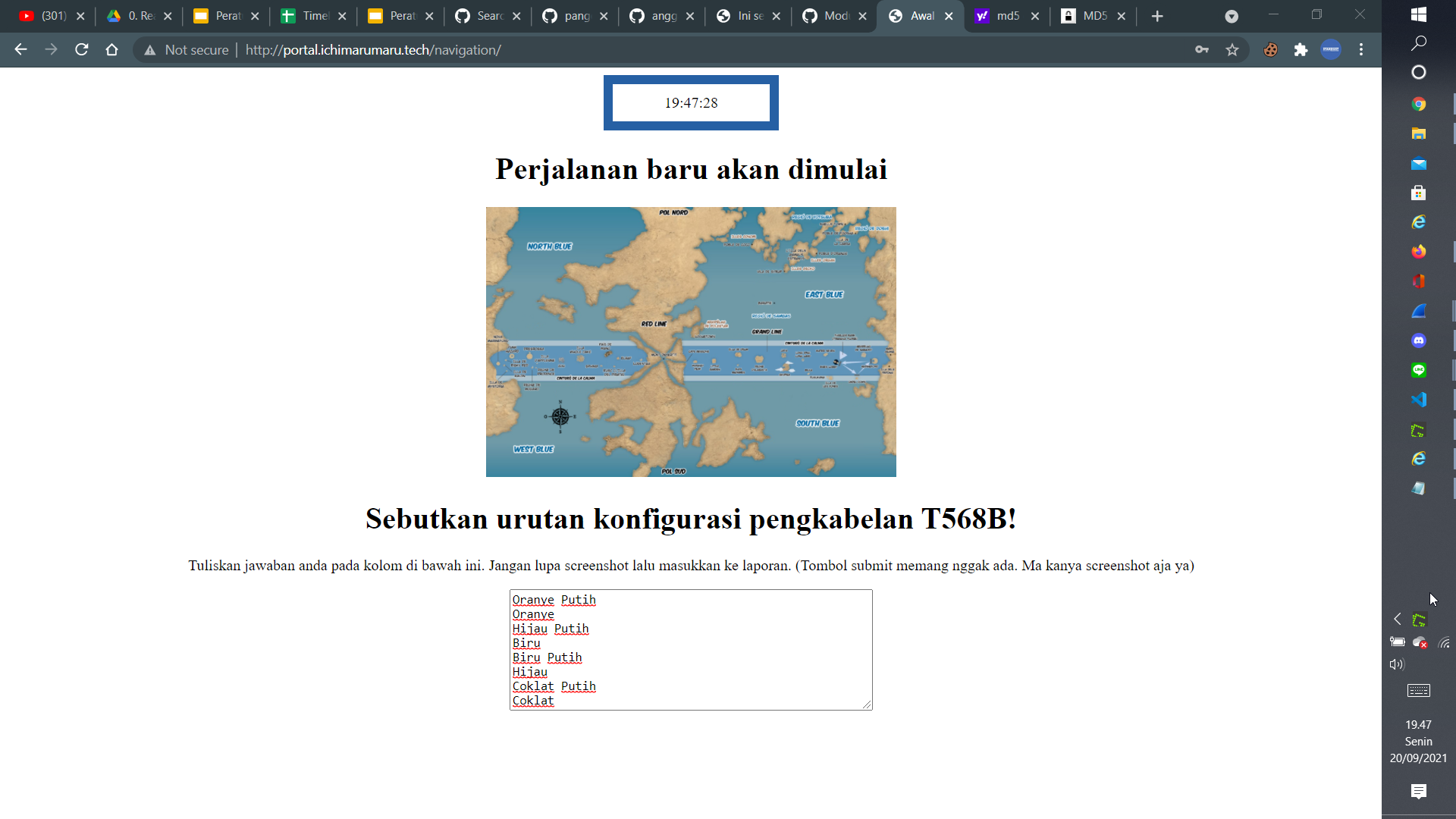
Task: Click the 'Perjalanan baru akan dimulai' heading
Action: point(691,169)
